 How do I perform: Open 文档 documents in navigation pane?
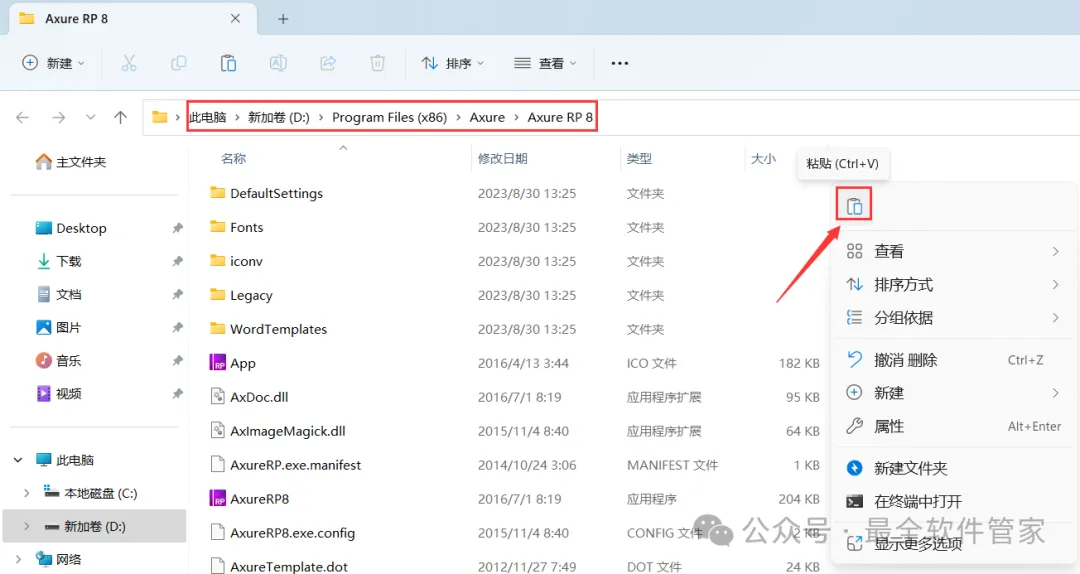coord(59,294)
